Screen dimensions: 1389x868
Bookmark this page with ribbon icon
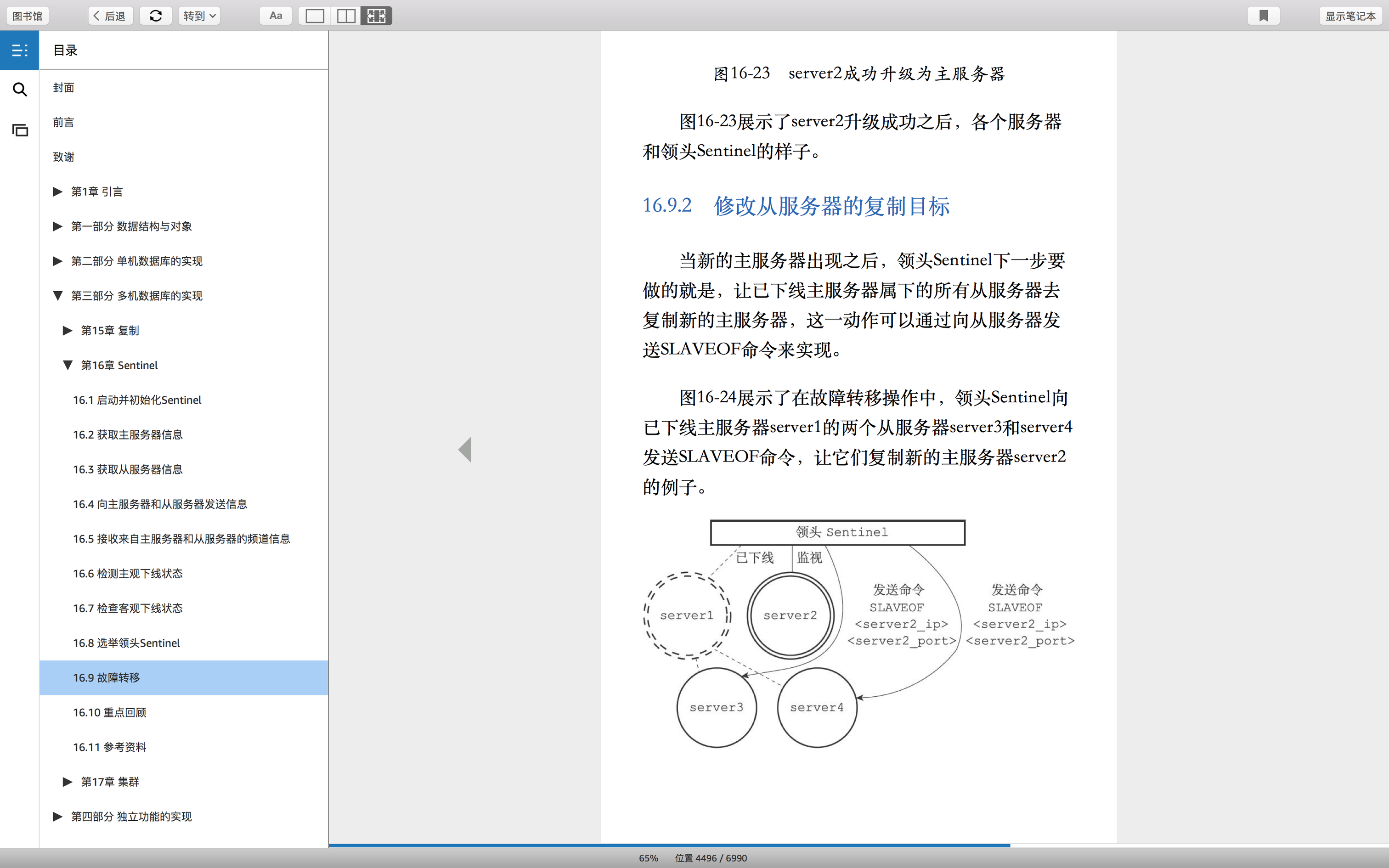tap(1263, 16)
